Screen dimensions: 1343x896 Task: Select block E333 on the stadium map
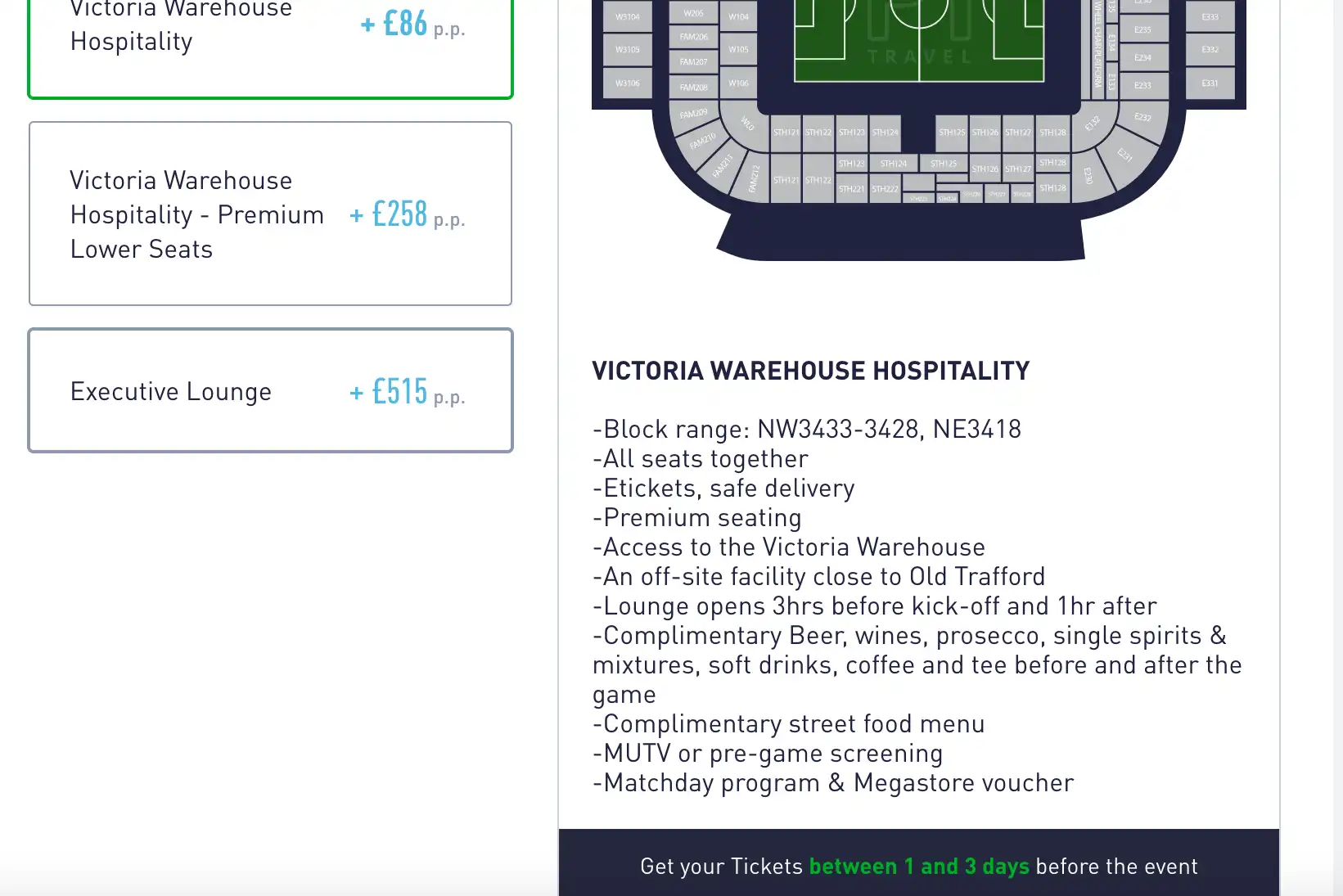pos(1212,16)
